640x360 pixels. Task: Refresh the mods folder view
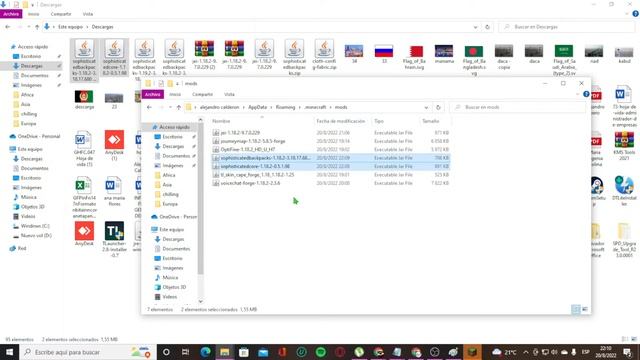click(x=438, y=107)
